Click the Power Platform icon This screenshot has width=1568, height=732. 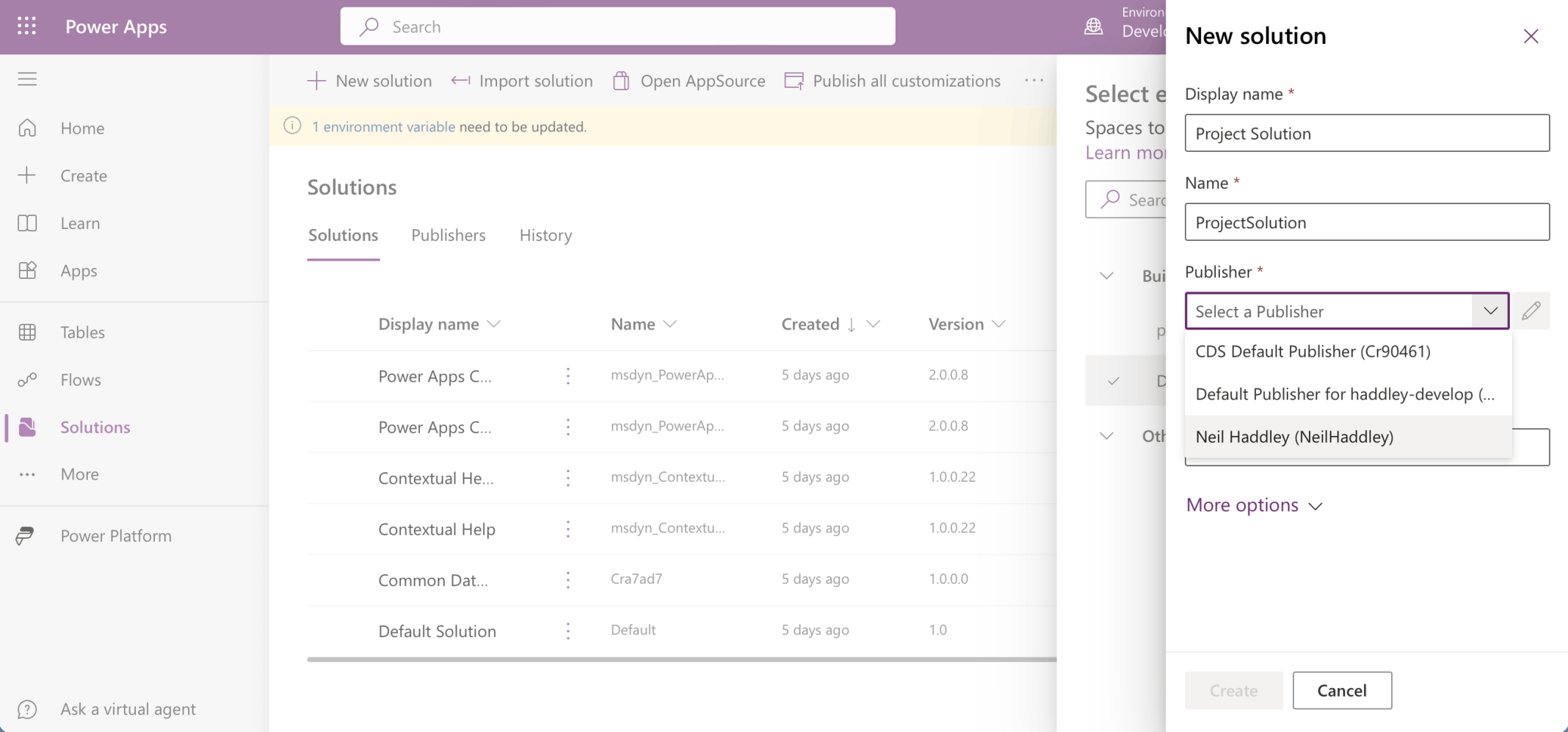point(26,536)
